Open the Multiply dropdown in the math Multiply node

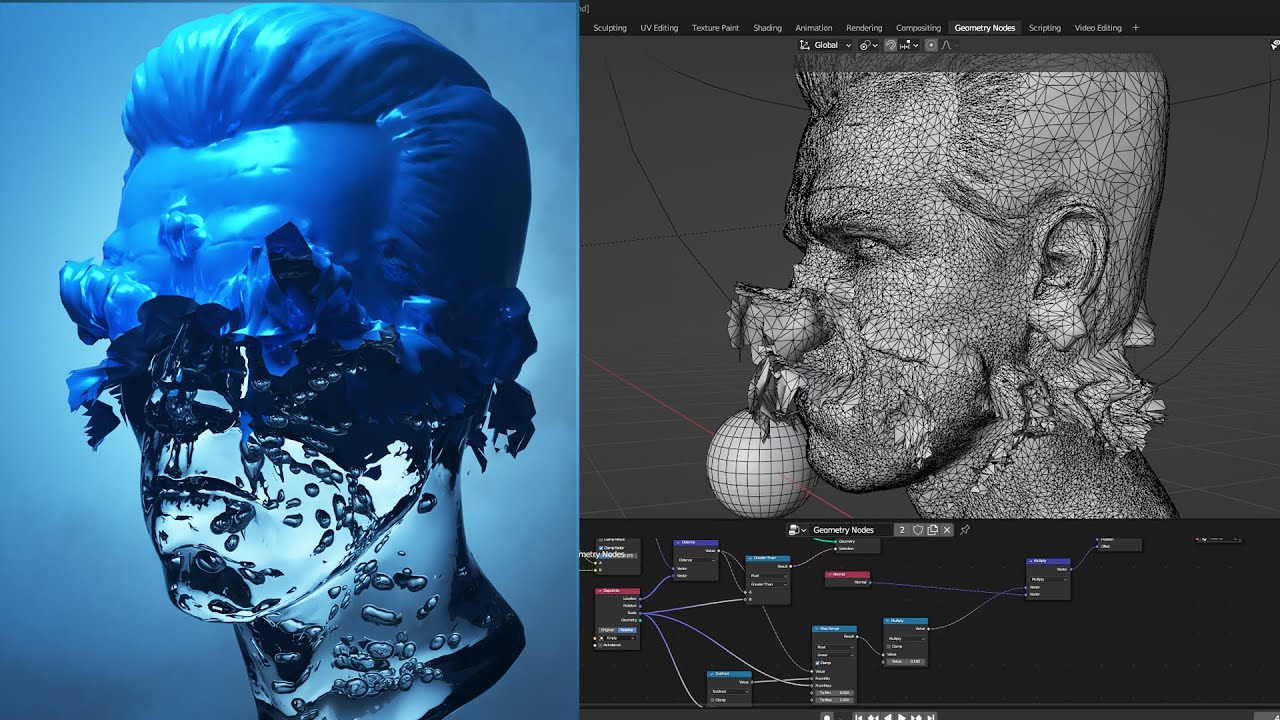pyautogui.click(x=906, y=639)
